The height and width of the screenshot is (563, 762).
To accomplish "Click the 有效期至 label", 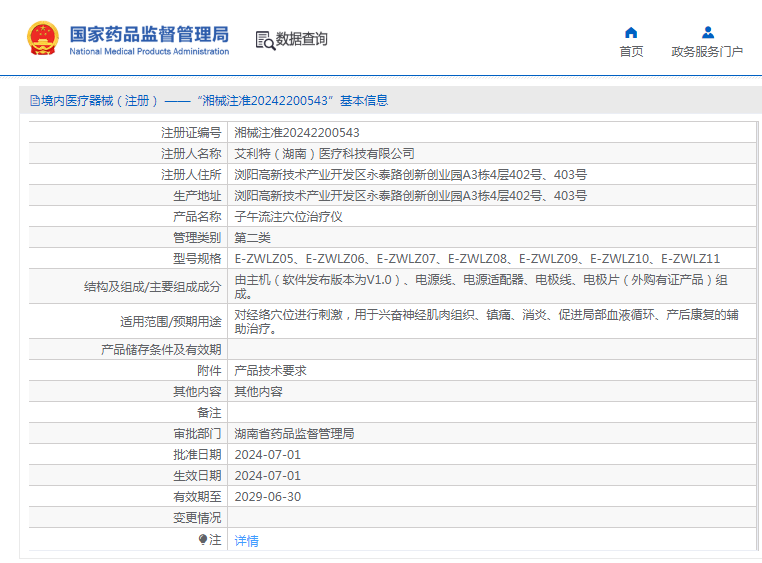I will pos(197,496).
